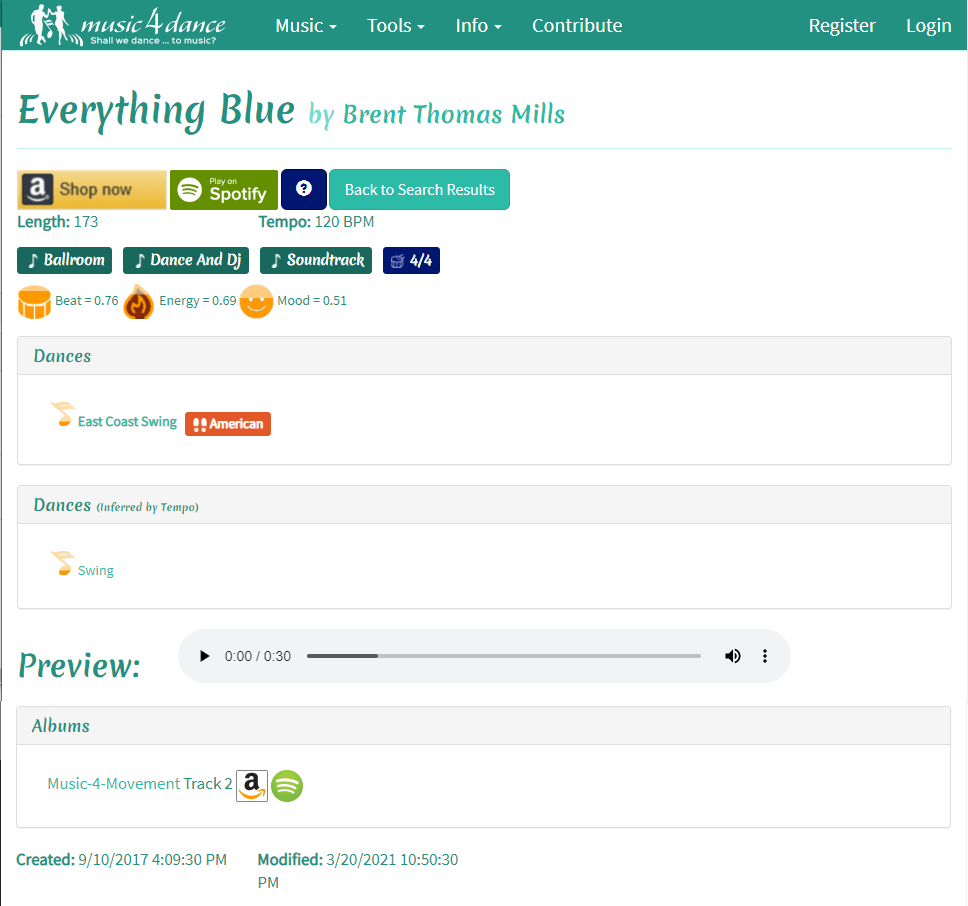Open the Login page

928,26
